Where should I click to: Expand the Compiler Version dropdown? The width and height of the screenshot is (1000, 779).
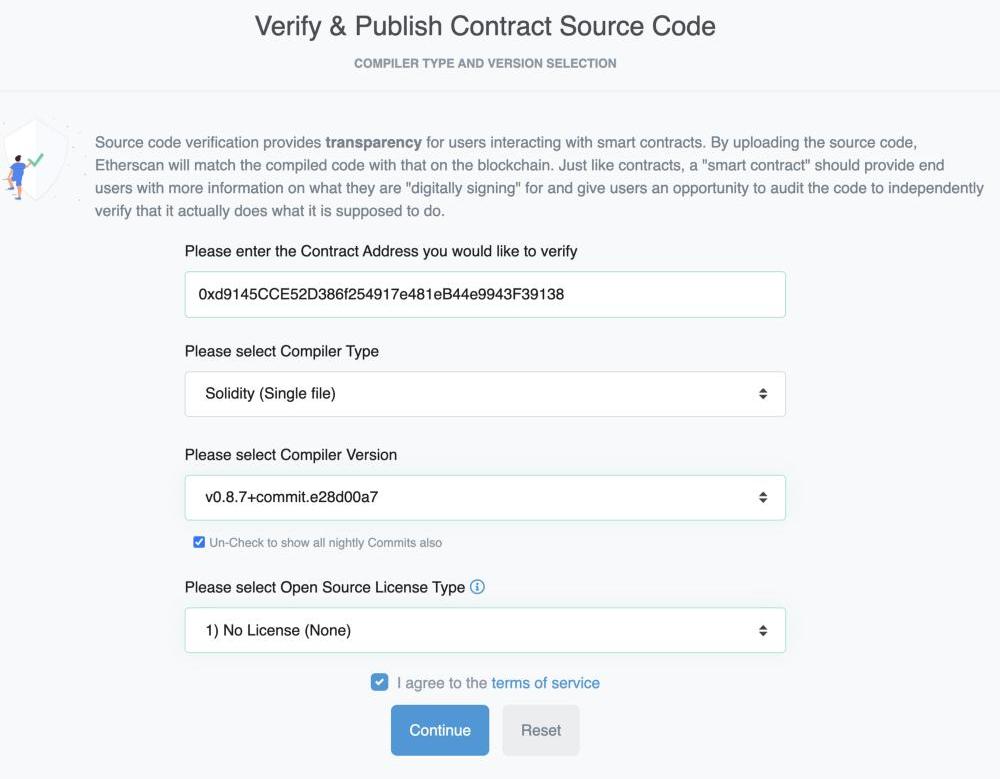coord(485,497)
